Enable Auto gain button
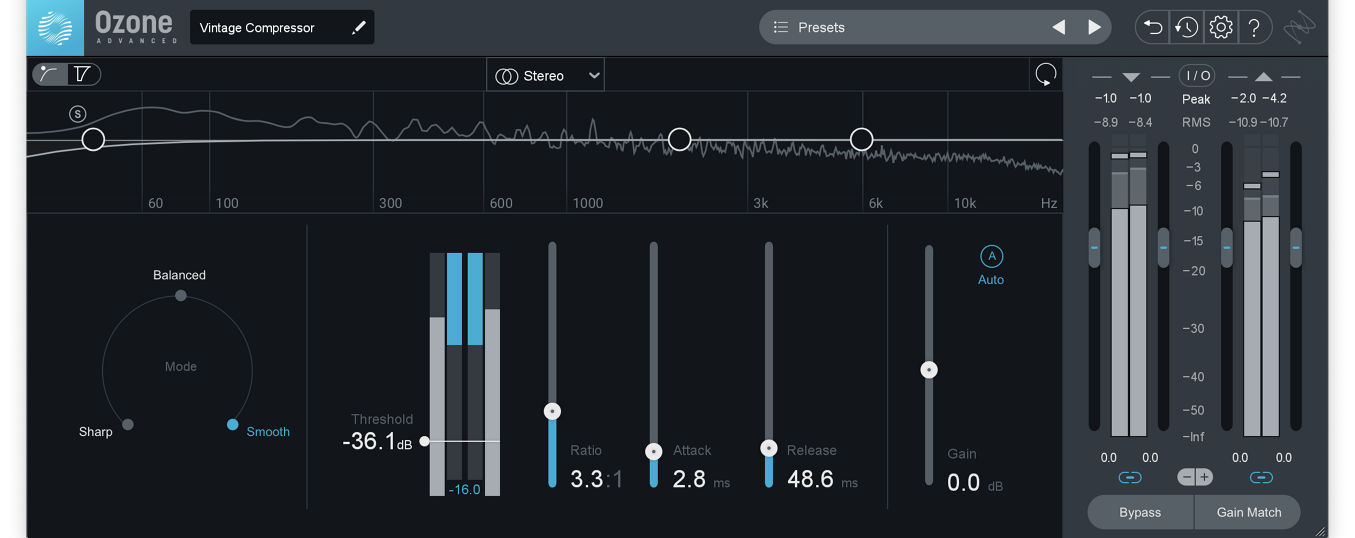1355x538 pixels. click(990, 256)
